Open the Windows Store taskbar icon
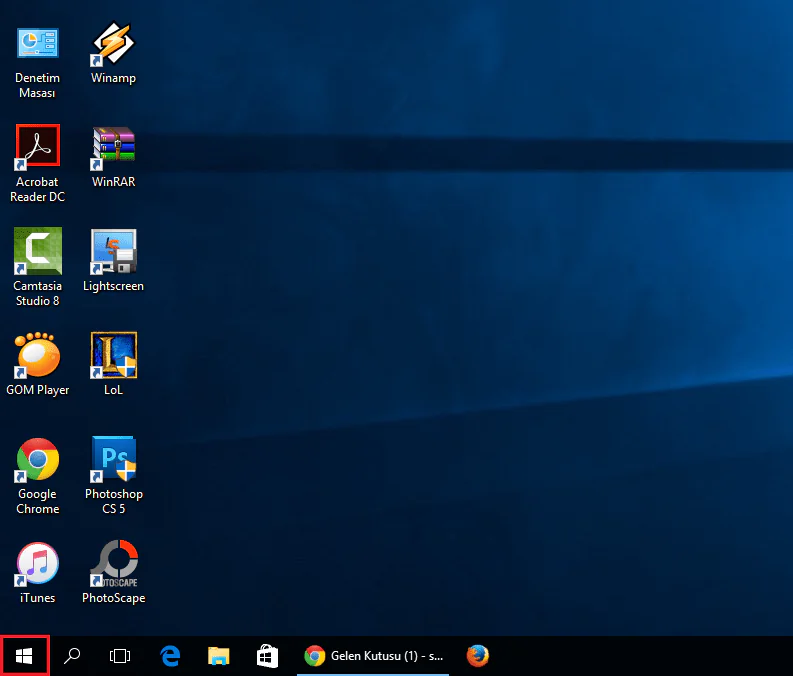 267,656
